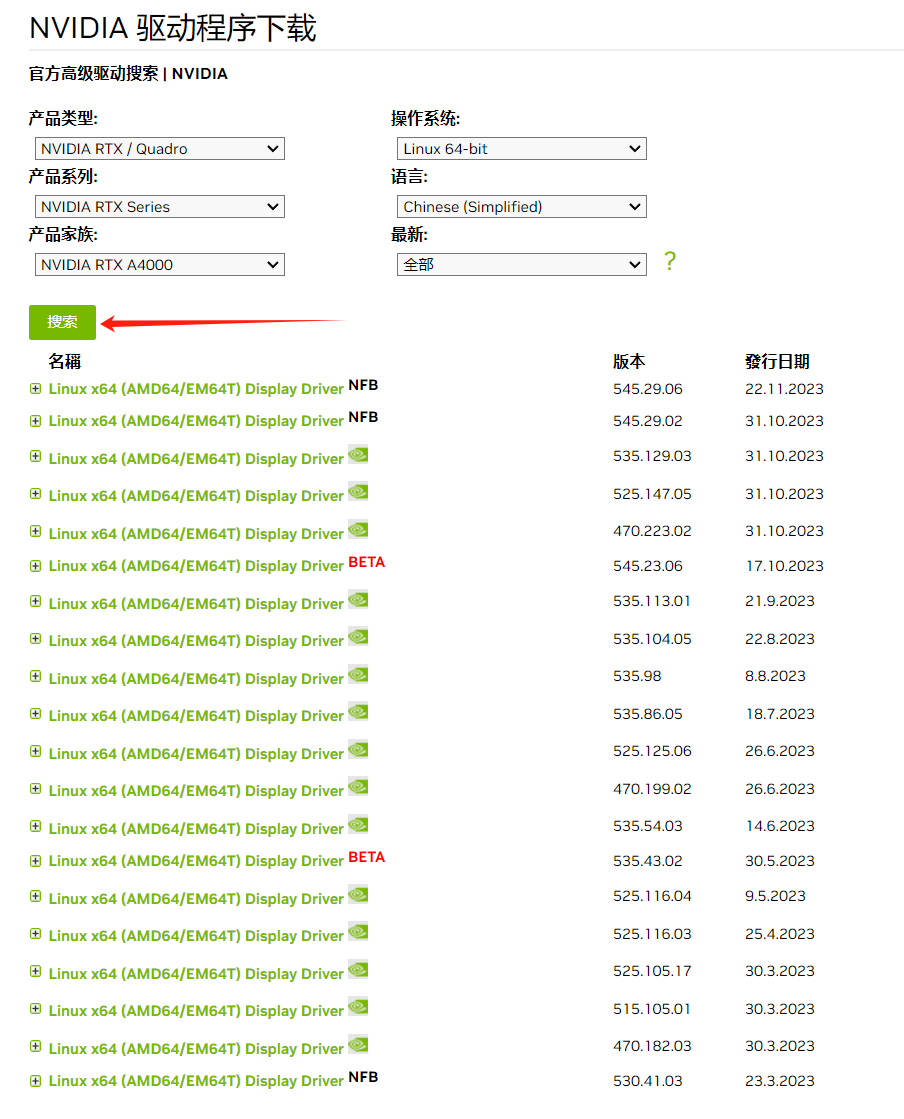Open the Display Driver link for version 525.147.05
The width and height of the screenshot is (904, 1119).
(x=196, y=496)
